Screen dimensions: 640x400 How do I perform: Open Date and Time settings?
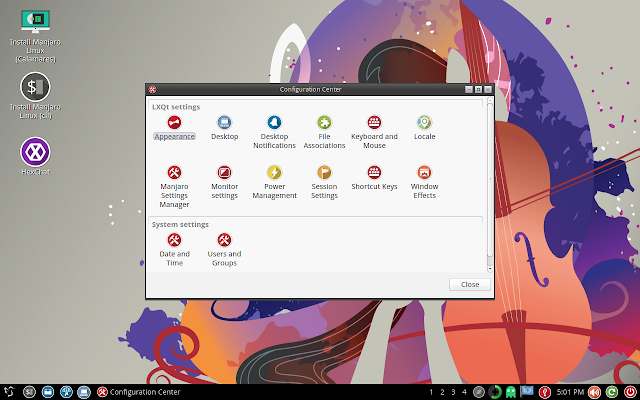click(174, 250)
